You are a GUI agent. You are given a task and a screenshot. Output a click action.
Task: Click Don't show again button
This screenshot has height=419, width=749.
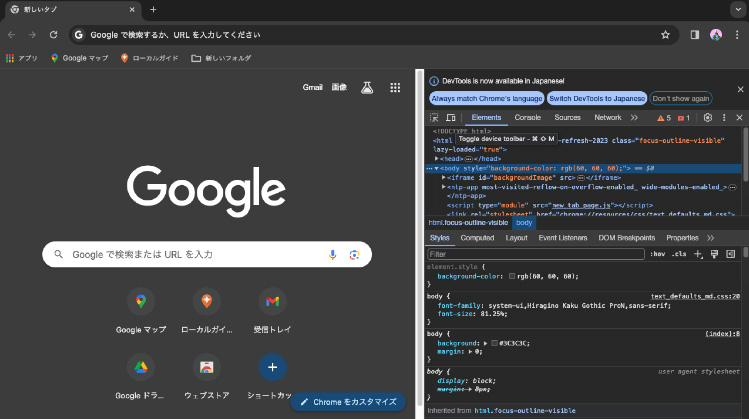[x=681, y=98]
